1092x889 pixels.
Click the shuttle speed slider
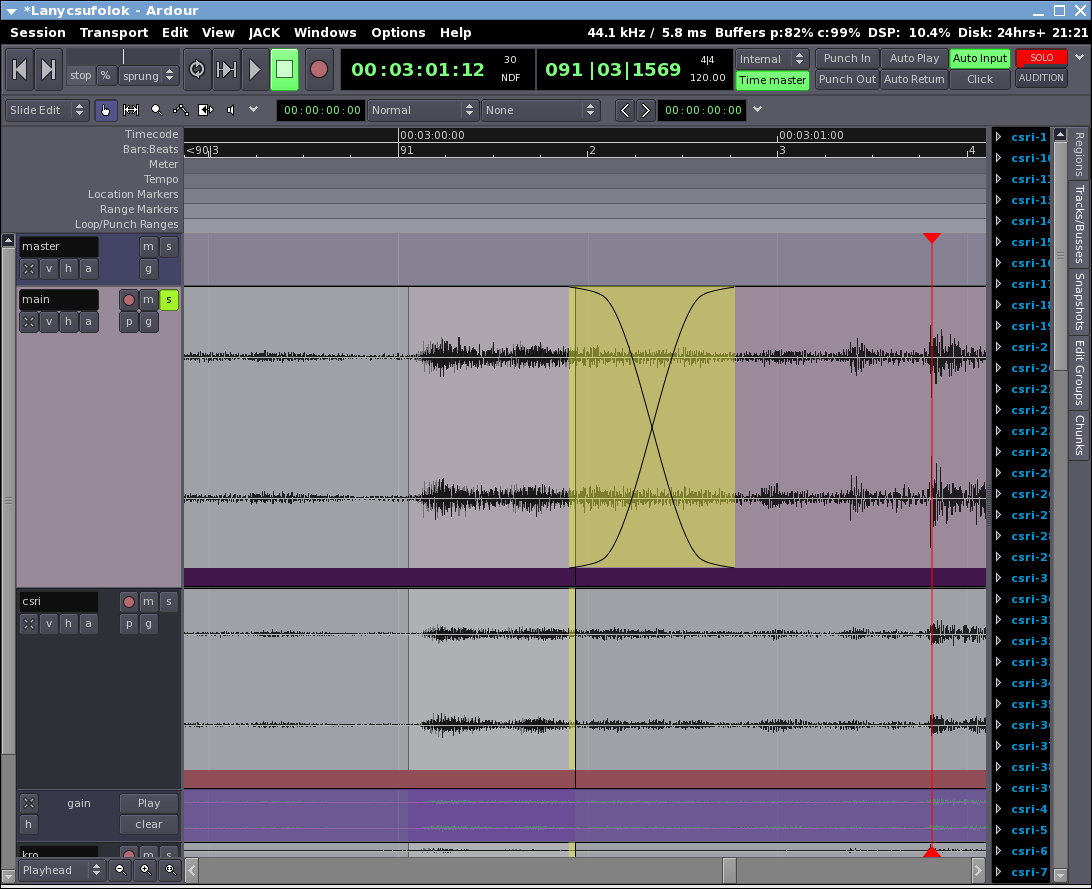tap(123, 56)
